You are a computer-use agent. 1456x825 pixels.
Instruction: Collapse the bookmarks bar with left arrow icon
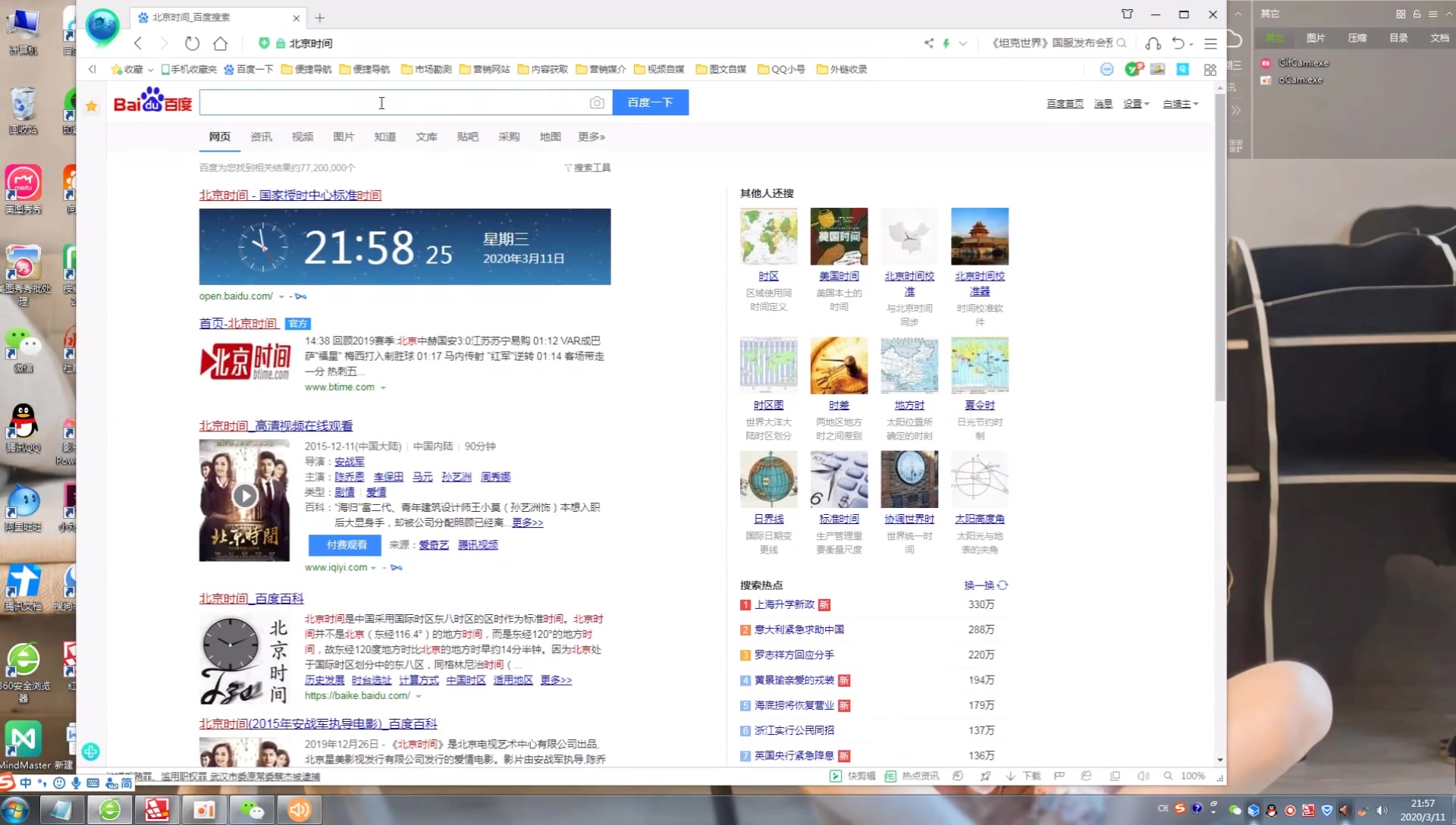[92, 69]
